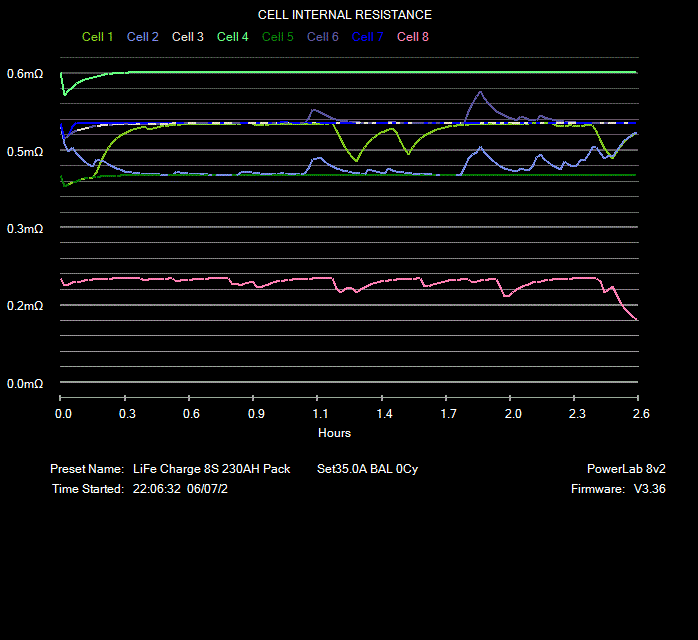698x640 pixels.
Task: Click the 0.2mΩ y-axis label
Action: pyautogui.click(x=25, y=306)
